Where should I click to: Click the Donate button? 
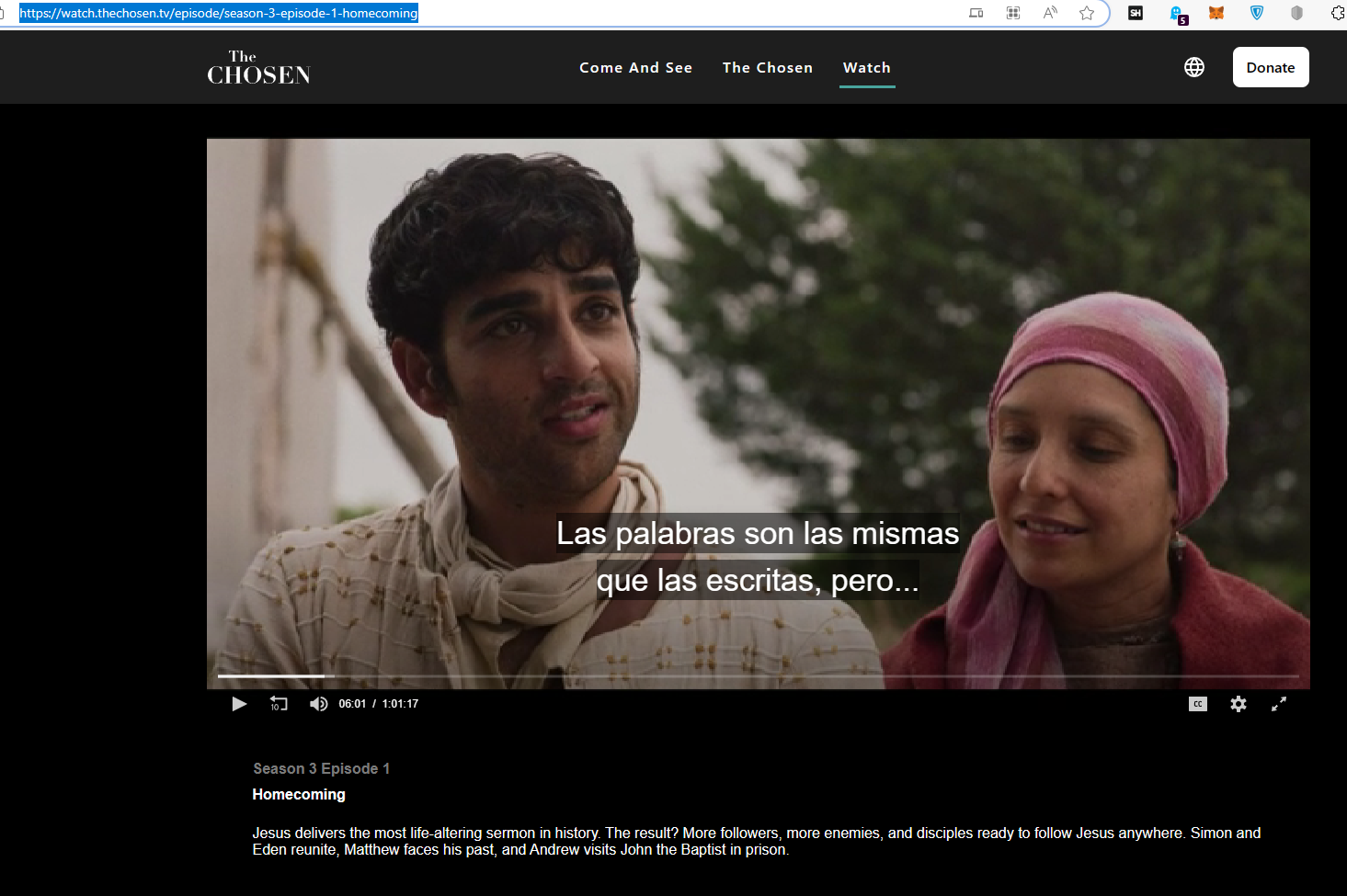pyautogui.click(x=1271, y=67)
